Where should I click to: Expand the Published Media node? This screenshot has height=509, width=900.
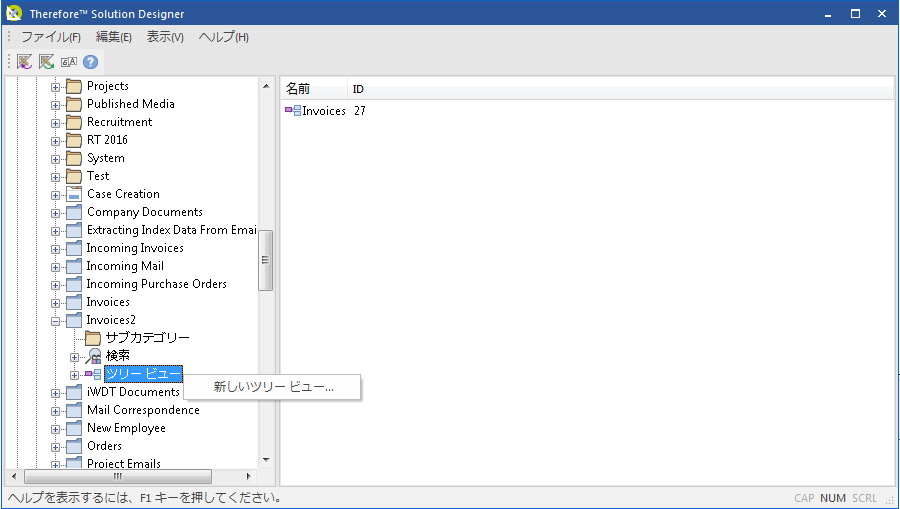[x=55, y=105]
